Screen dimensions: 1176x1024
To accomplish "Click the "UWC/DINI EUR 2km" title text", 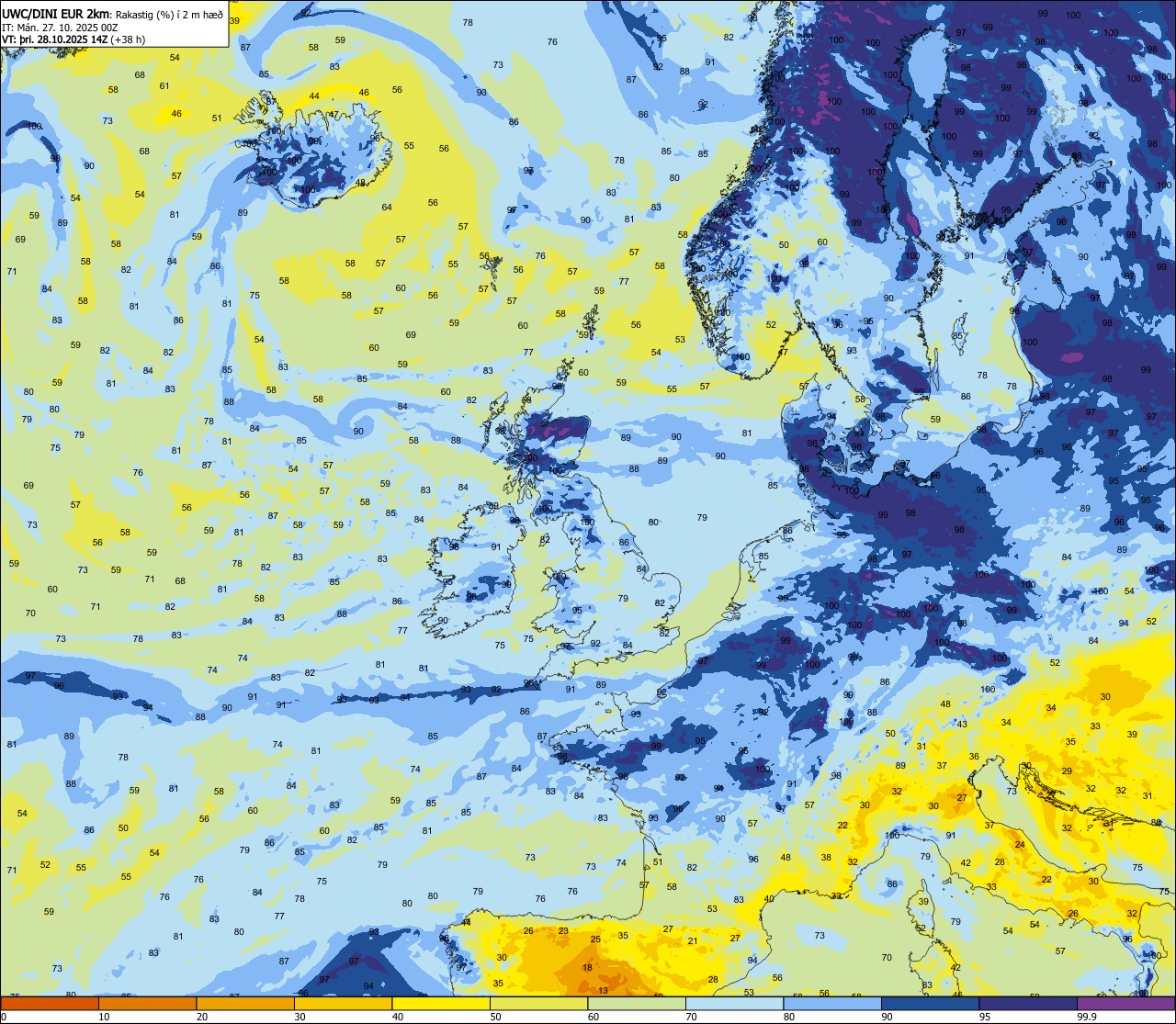I will click(55, 14).
